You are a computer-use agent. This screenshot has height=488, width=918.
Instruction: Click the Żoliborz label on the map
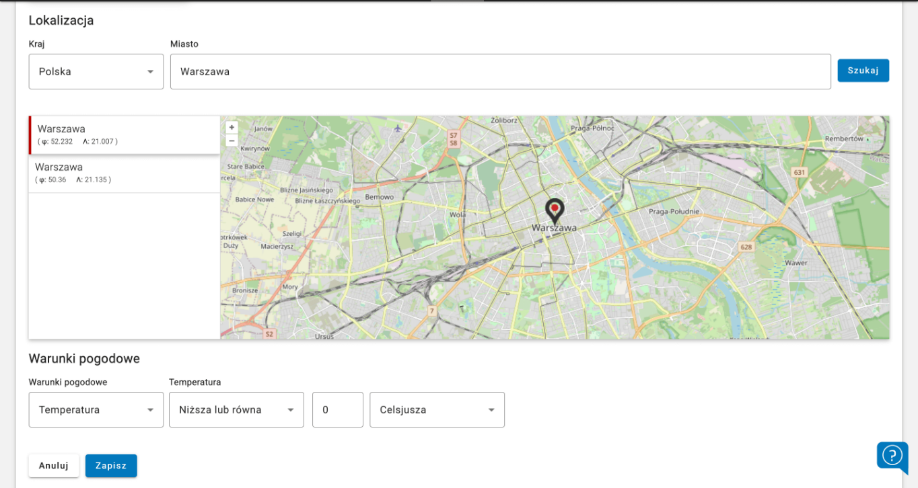pyautogui.click(x=504, y=120)
